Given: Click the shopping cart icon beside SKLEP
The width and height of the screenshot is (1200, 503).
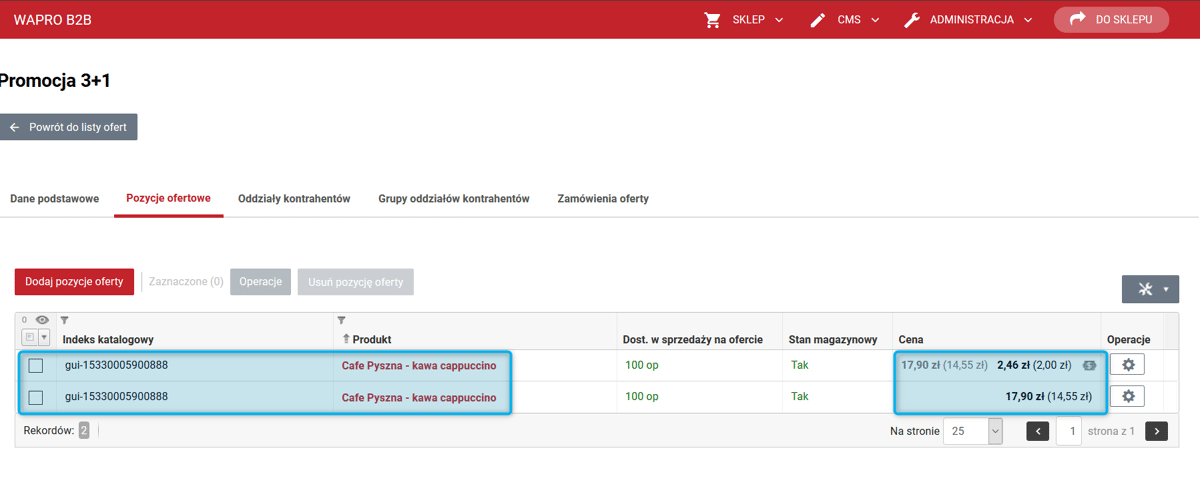Looking at the screenshot, I should click(x=713, y=20).
